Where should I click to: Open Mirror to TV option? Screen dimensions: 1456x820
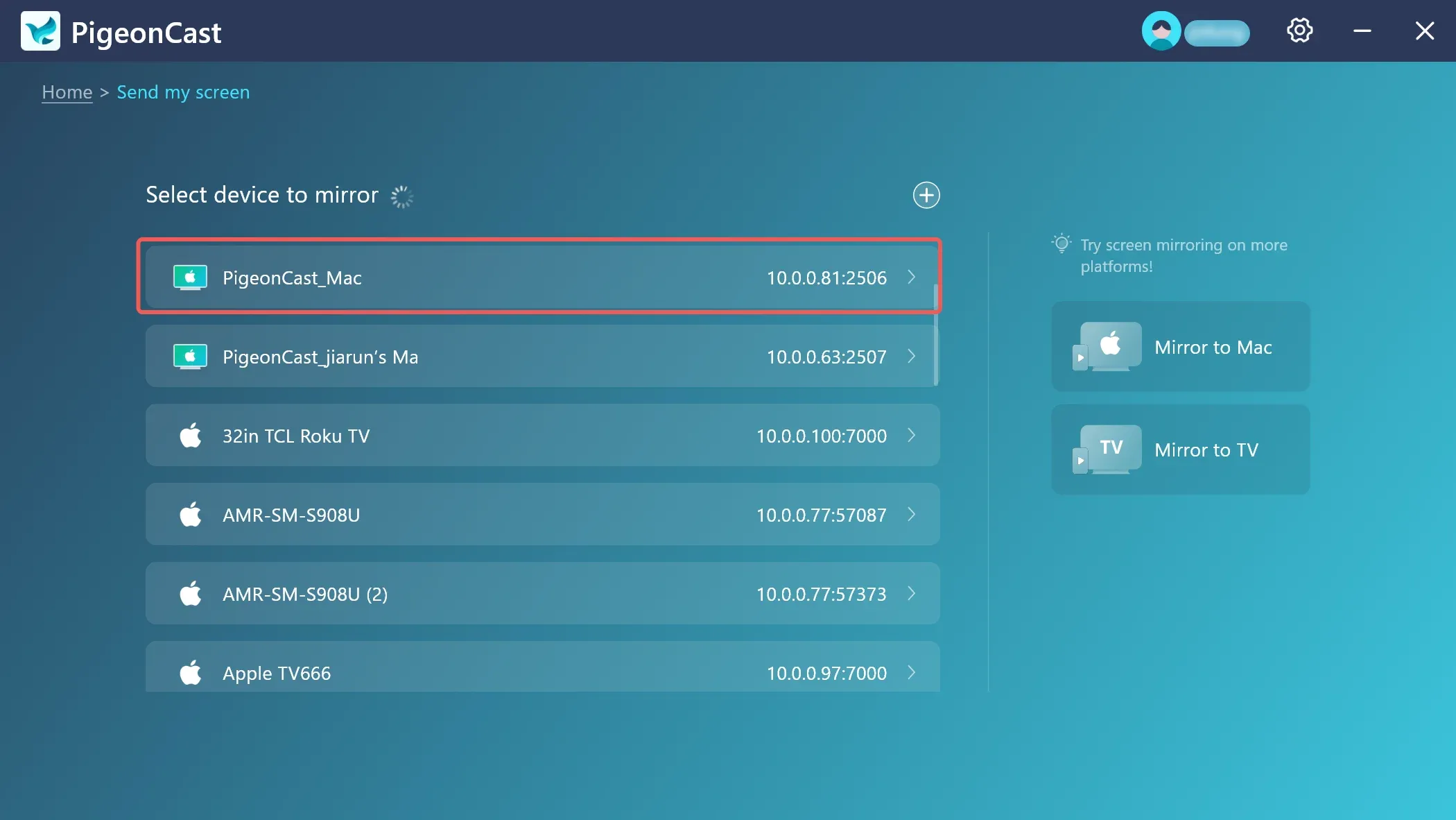1181,450
